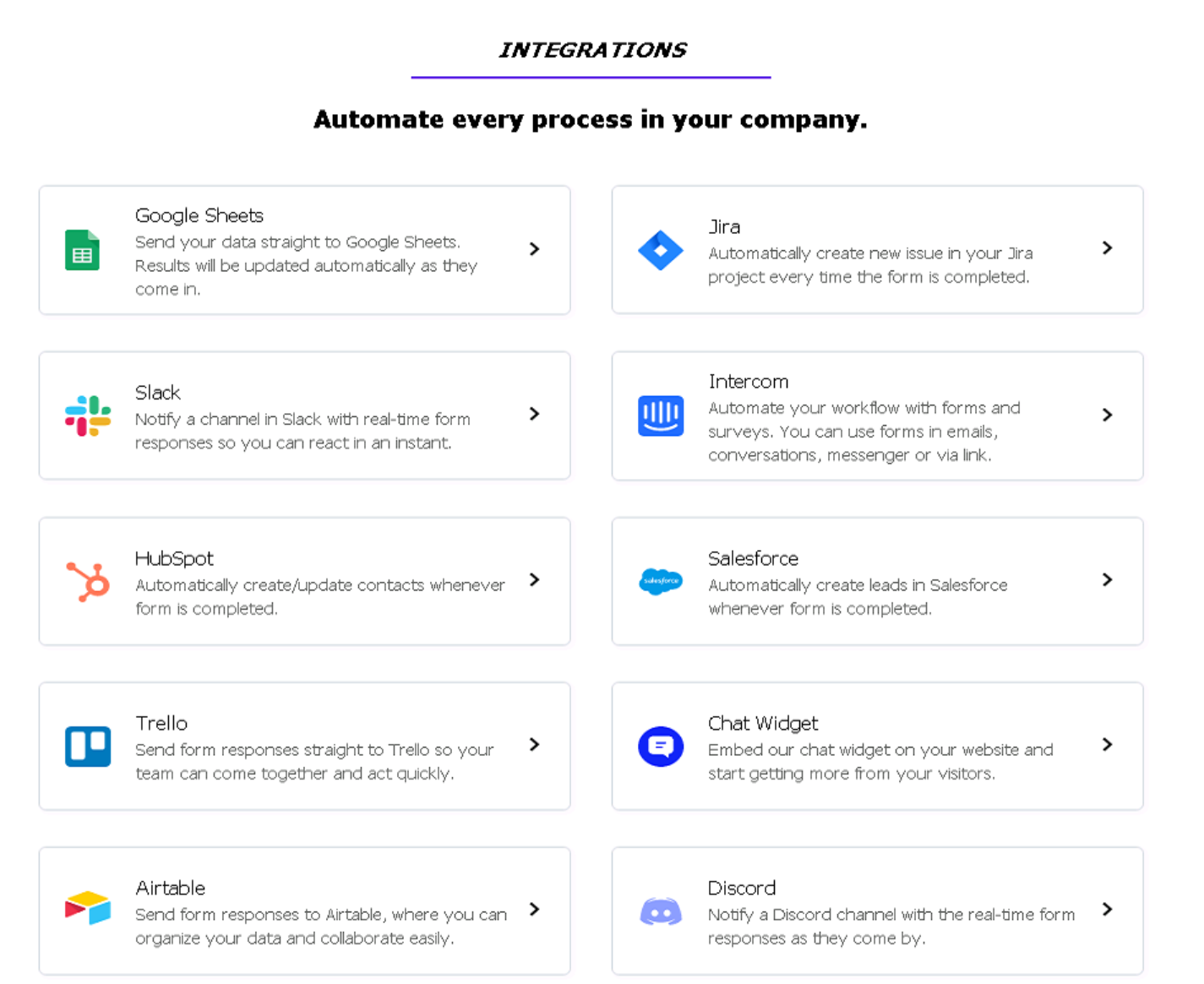Expand the Google Sheets card chevron
The width and height of the screenshot is (1204, 984).
[534, 249]
